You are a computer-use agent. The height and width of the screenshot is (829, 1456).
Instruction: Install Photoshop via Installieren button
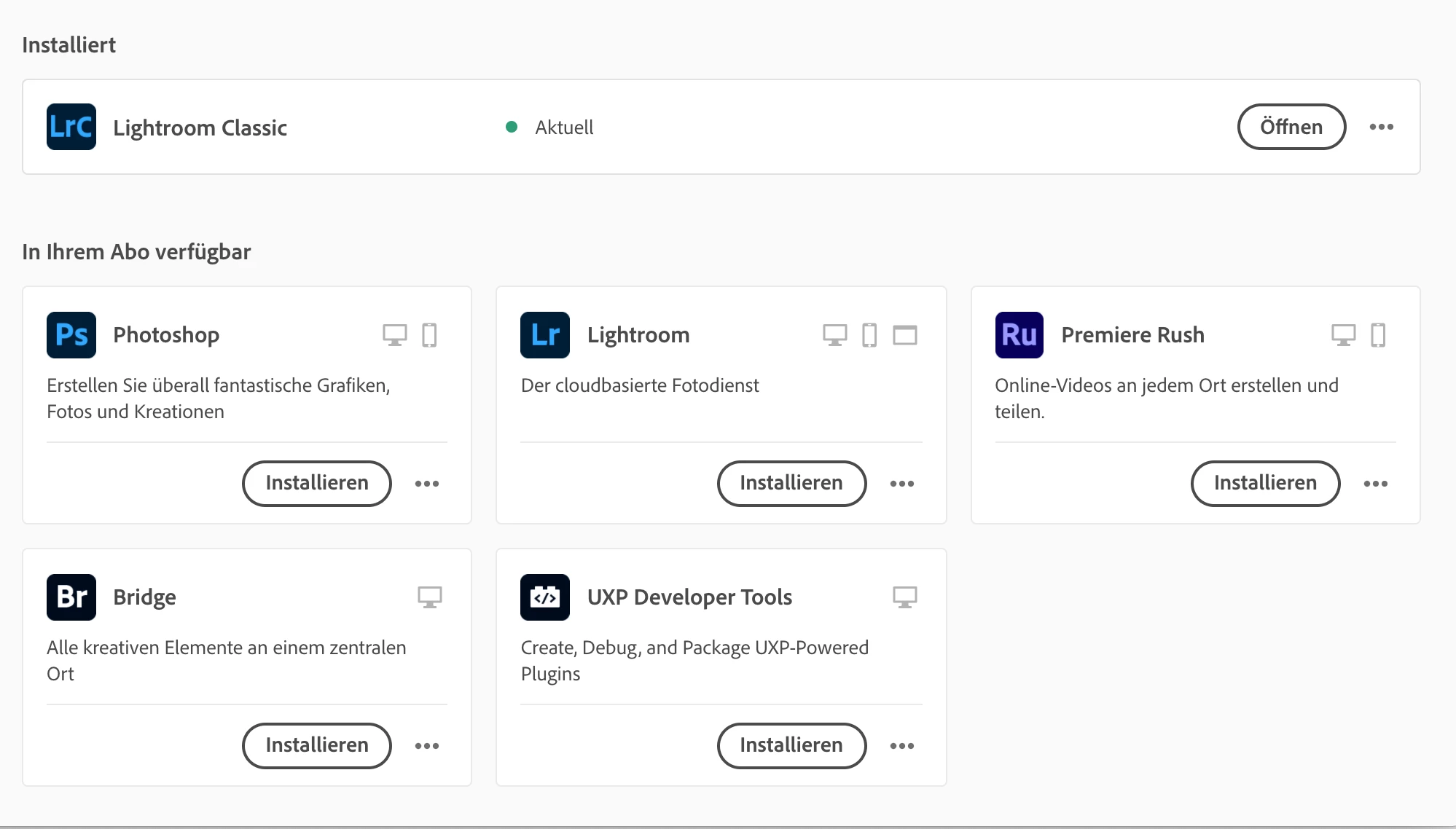point(316,484)
